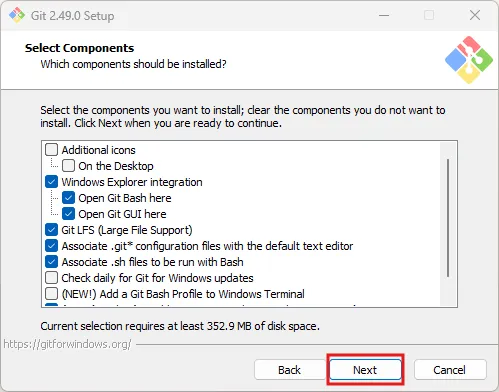Check the On the Desktop option
Image resolution: width=499 pixels, height=392 pixels.
(68, 166)
